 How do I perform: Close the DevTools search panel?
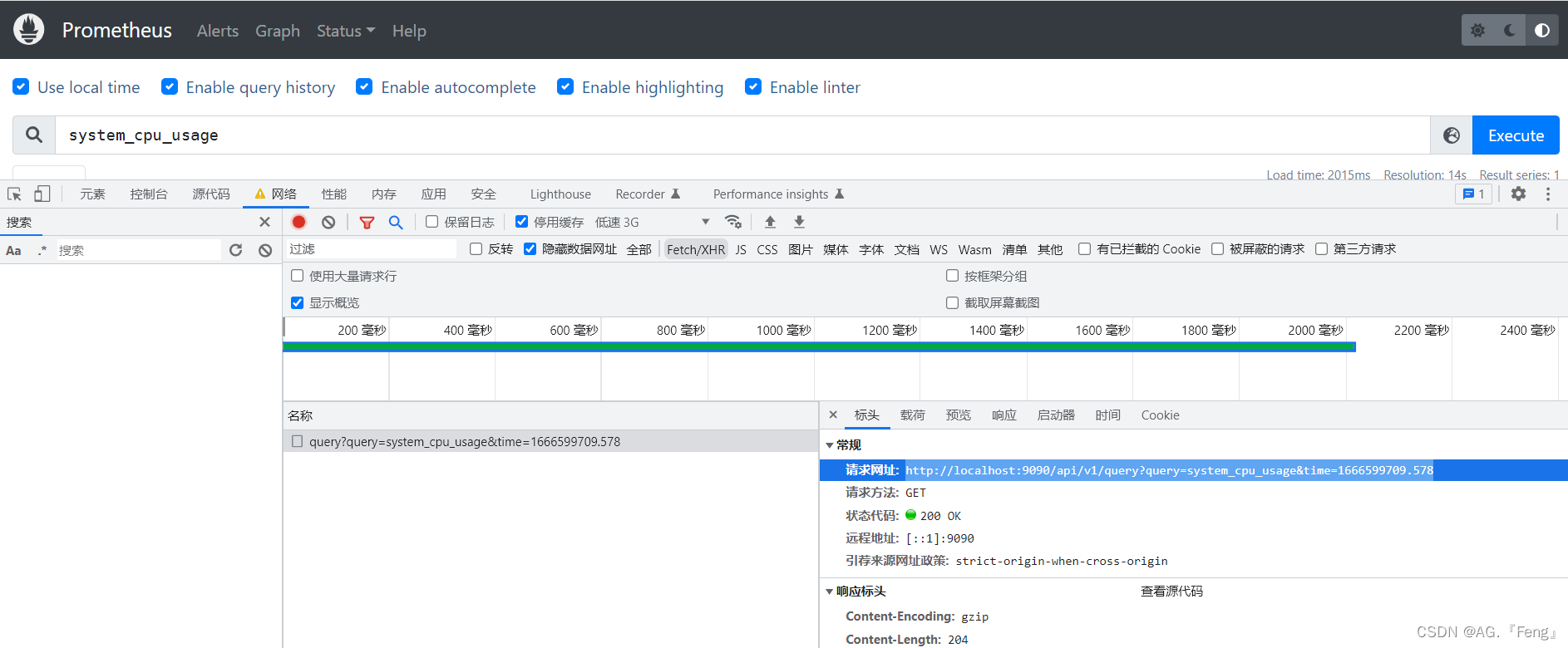264,222
